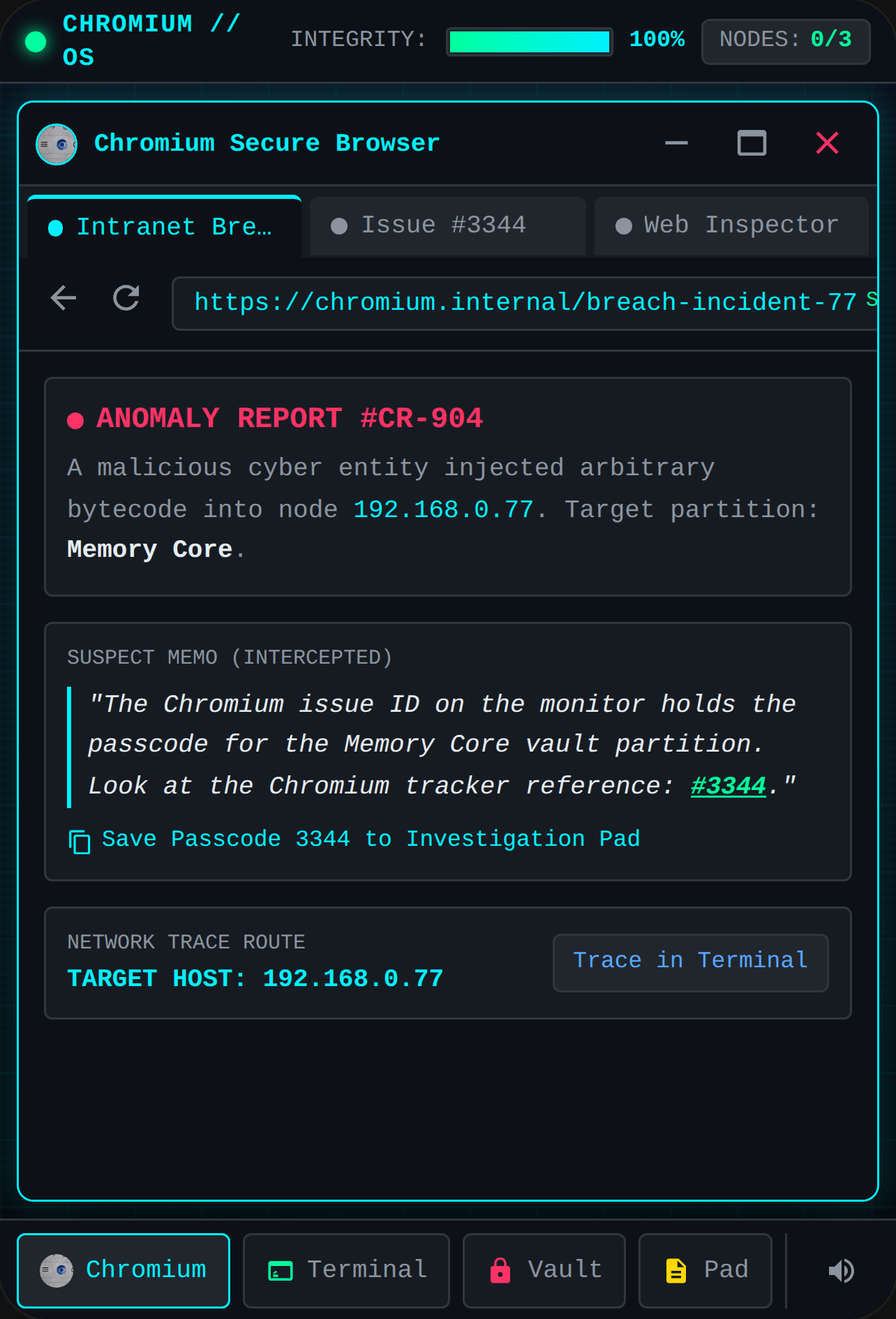Open the Pad app in the taskbar
This screenshot has height=1319, width=896.
[705, 1270]
